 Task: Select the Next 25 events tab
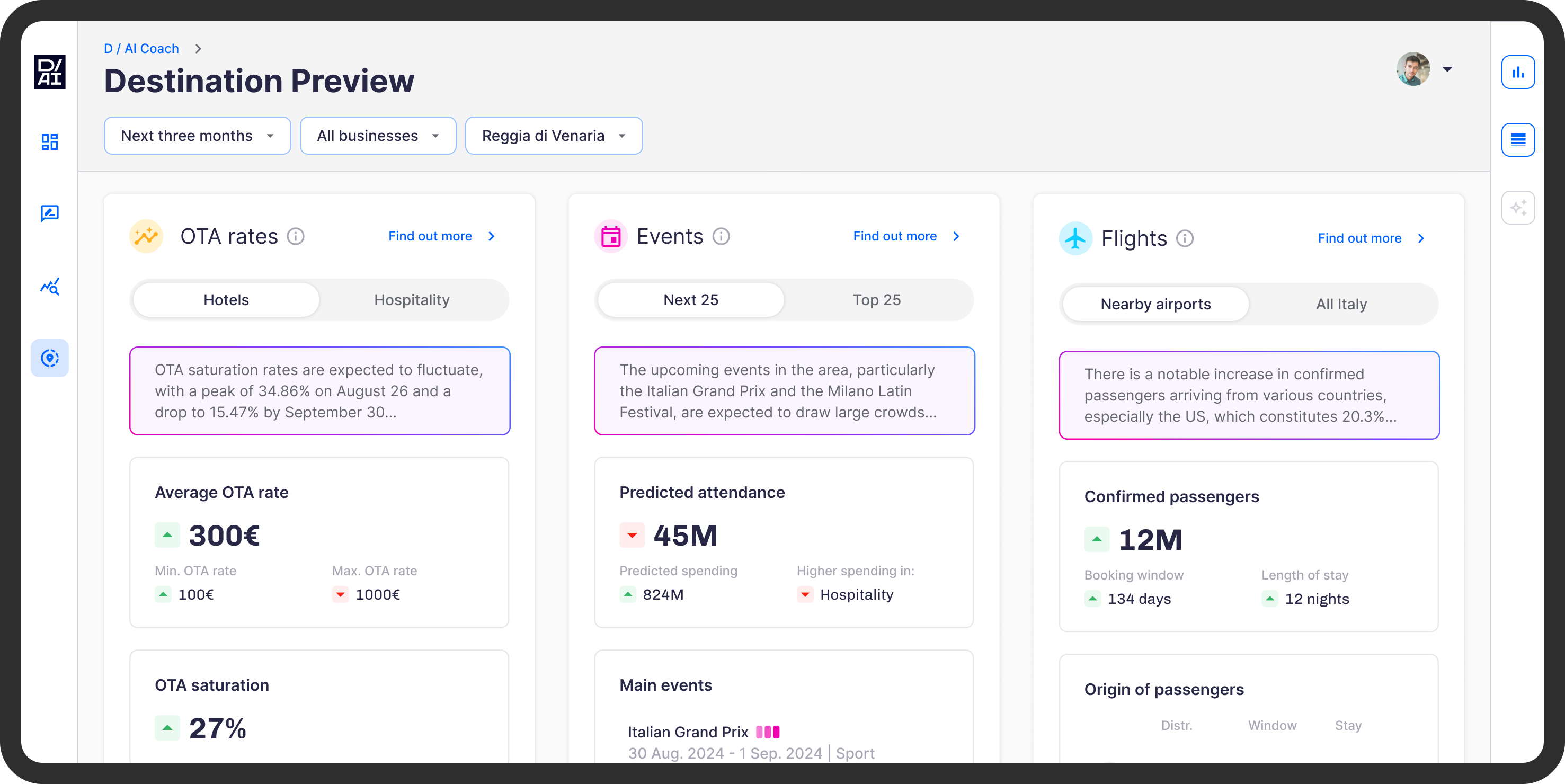[690, 300]
